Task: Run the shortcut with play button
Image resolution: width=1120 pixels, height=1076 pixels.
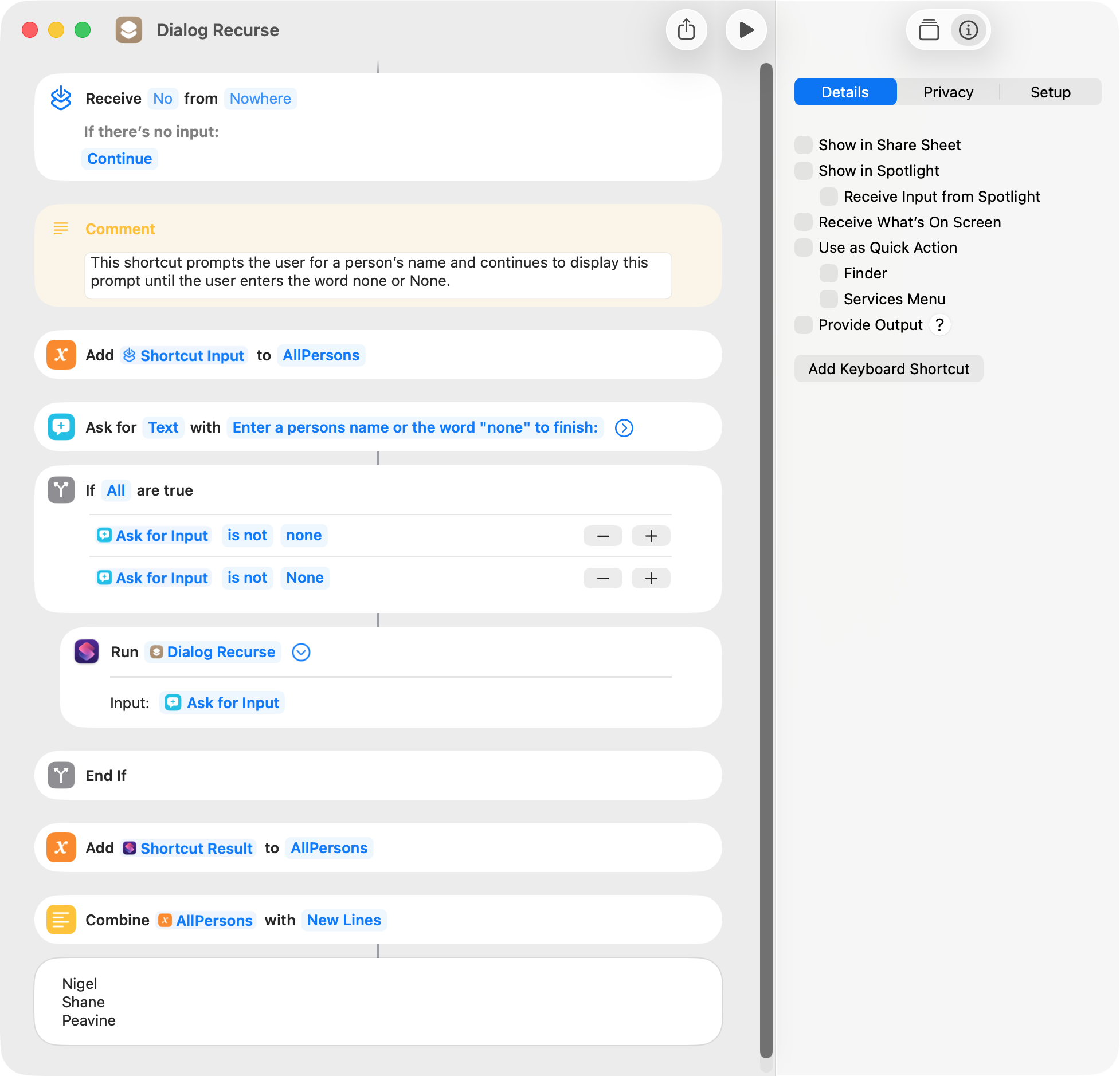Action: [746, 30]
